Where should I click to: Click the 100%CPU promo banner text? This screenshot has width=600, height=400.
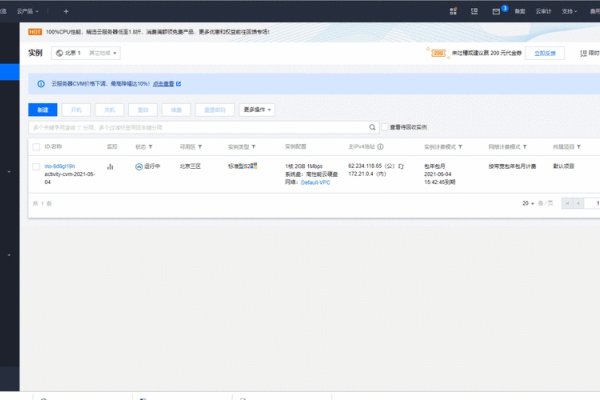pyautogui.click(x=157, y=32)
